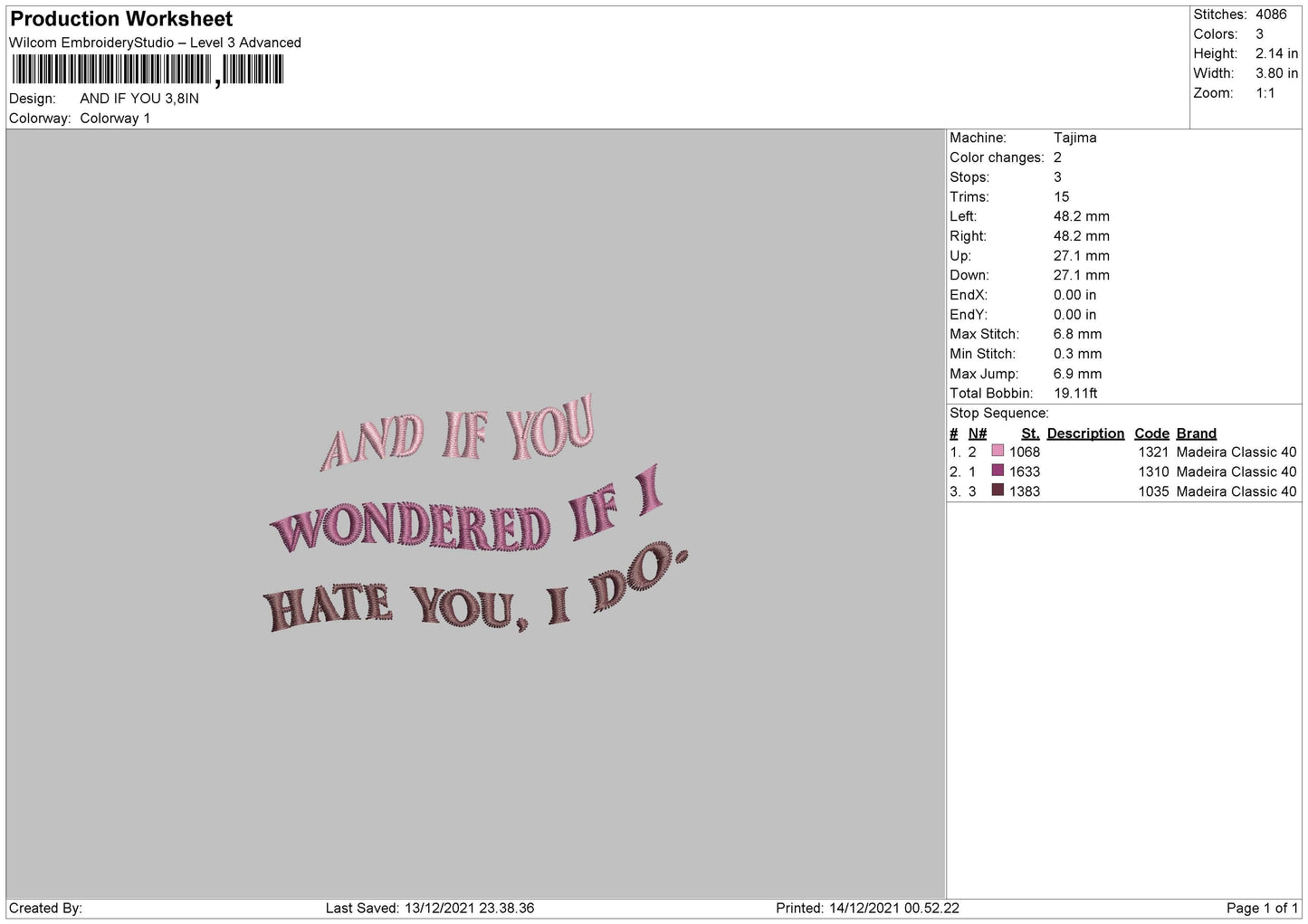Click the Right value 48.2 mm
The image size is (1308, 924).
coord(1081,236)
